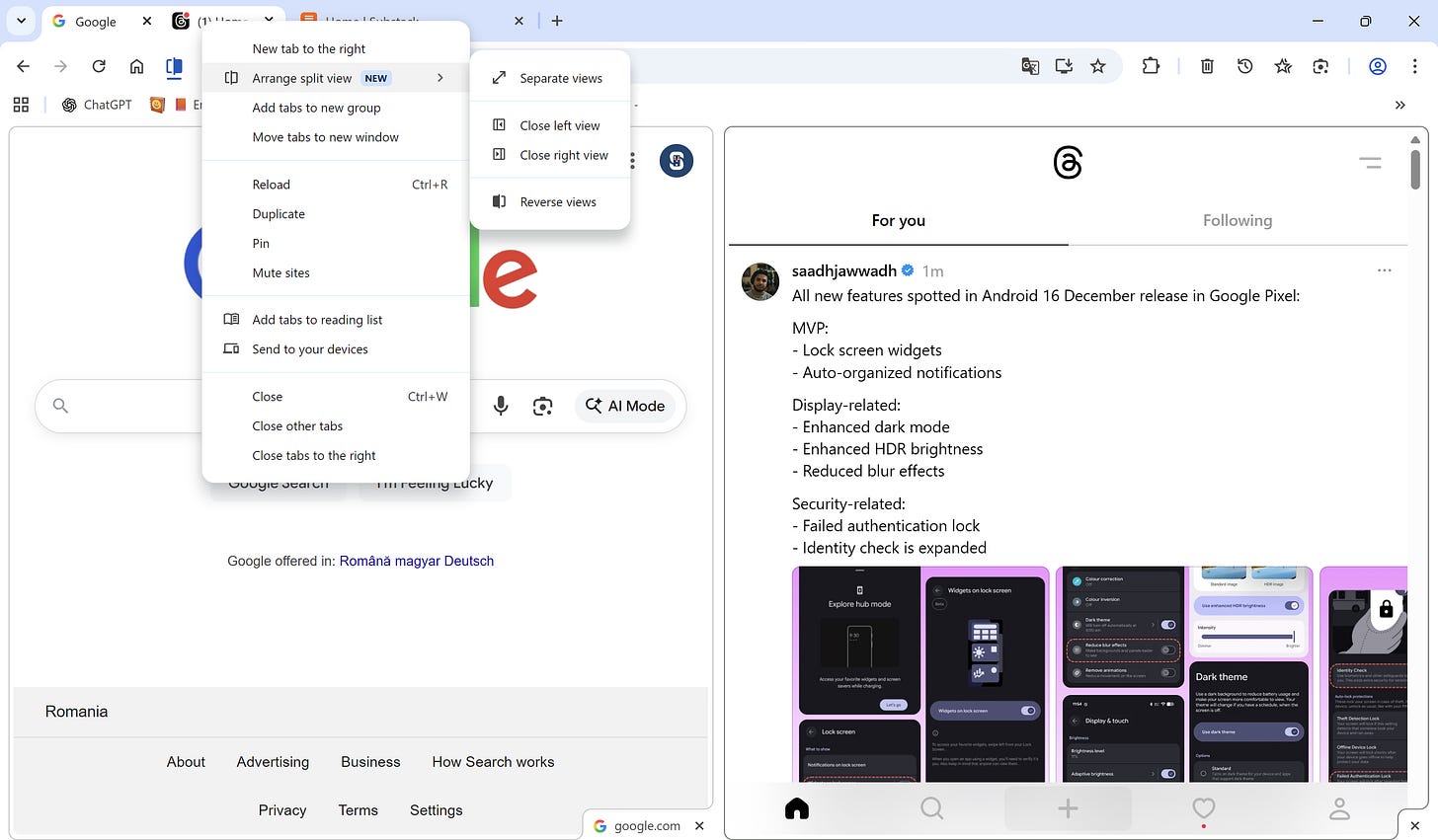This screenshot has width=1438, height=840.
Task: Open the Threads hamburger menu
Action: click(1370, 163)
